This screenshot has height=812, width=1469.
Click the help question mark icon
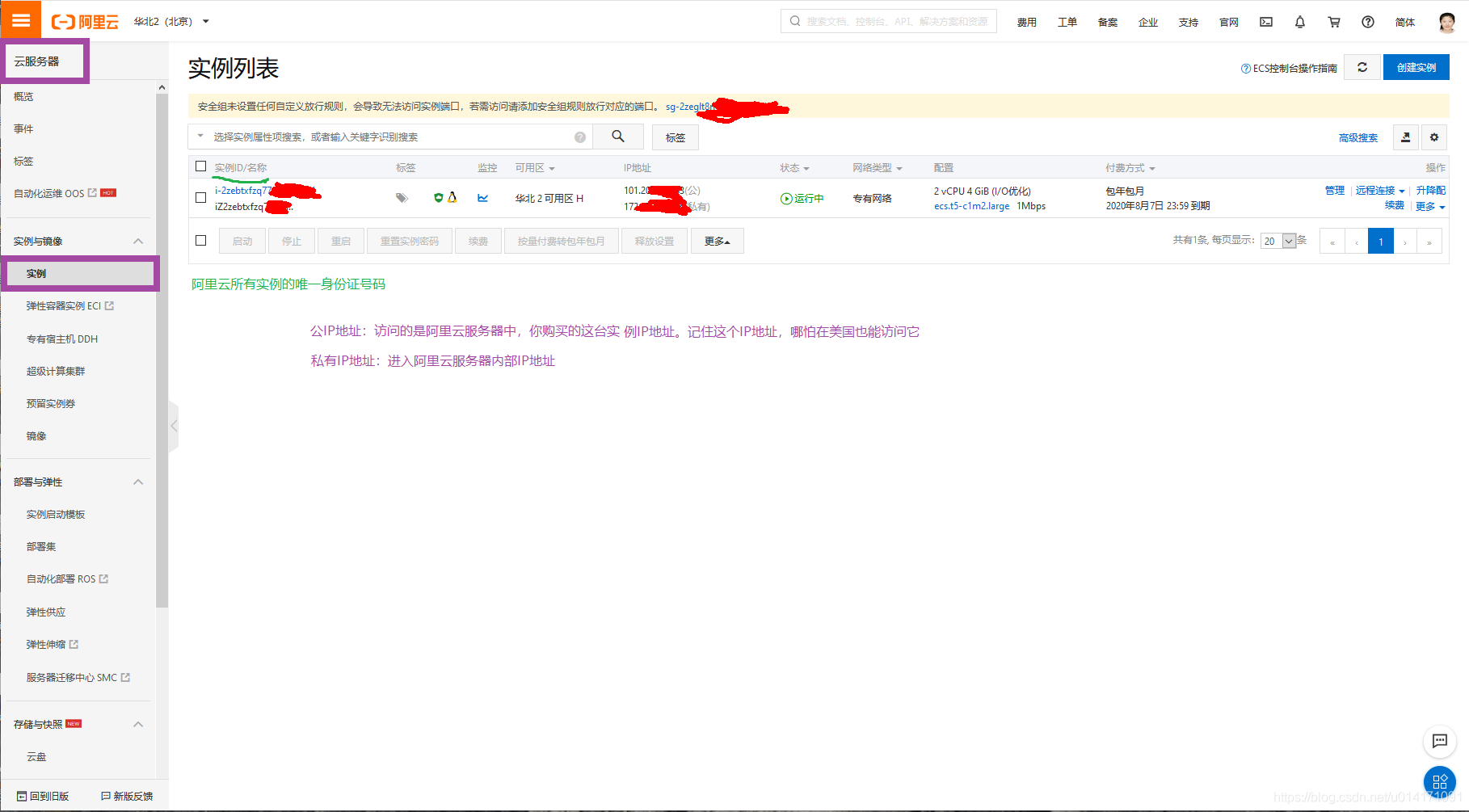coord(1367,22)
